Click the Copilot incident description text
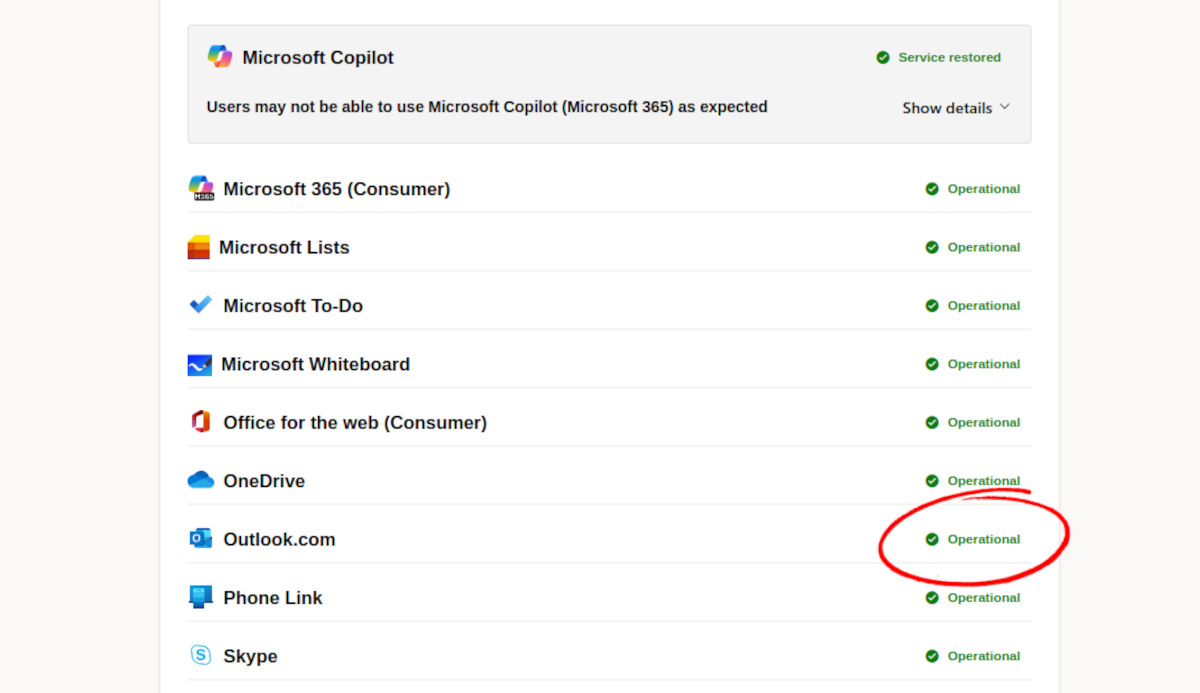Image resolution: width=1200 pixels, height=693 pixels. (487, 107)
